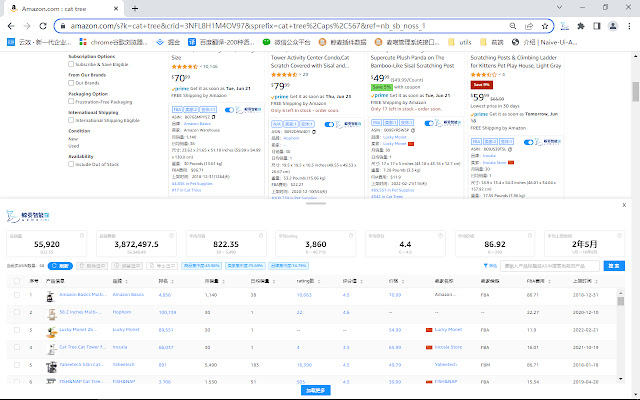
Task: Toggle the browser side panel icon
Action: click(597, 26)
